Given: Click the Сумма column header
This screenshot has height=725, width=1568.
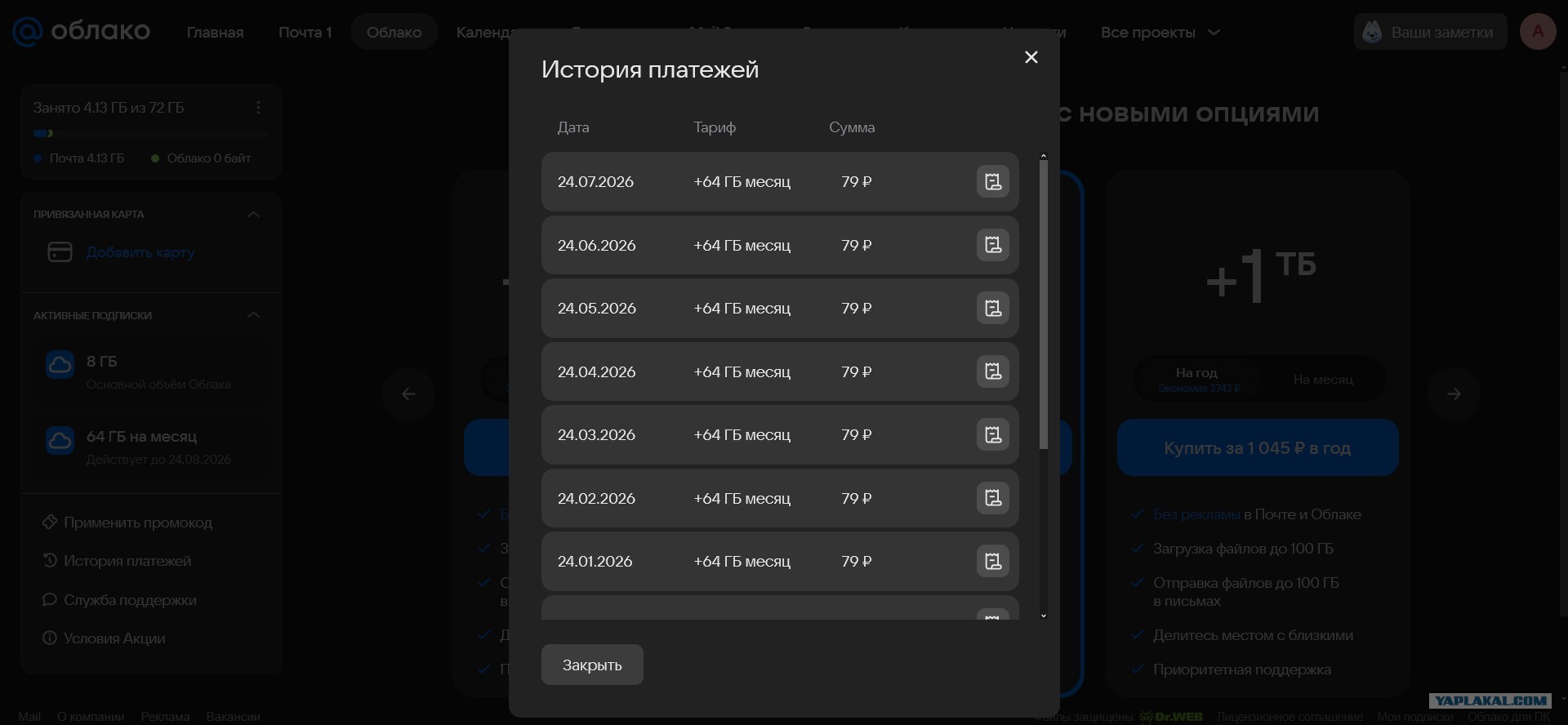Looking at the screenshot, I should 852,127.
